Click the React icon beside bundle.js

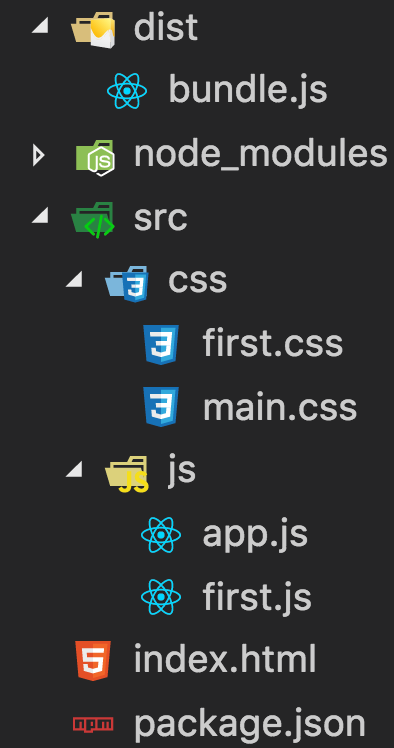[127, 90]
